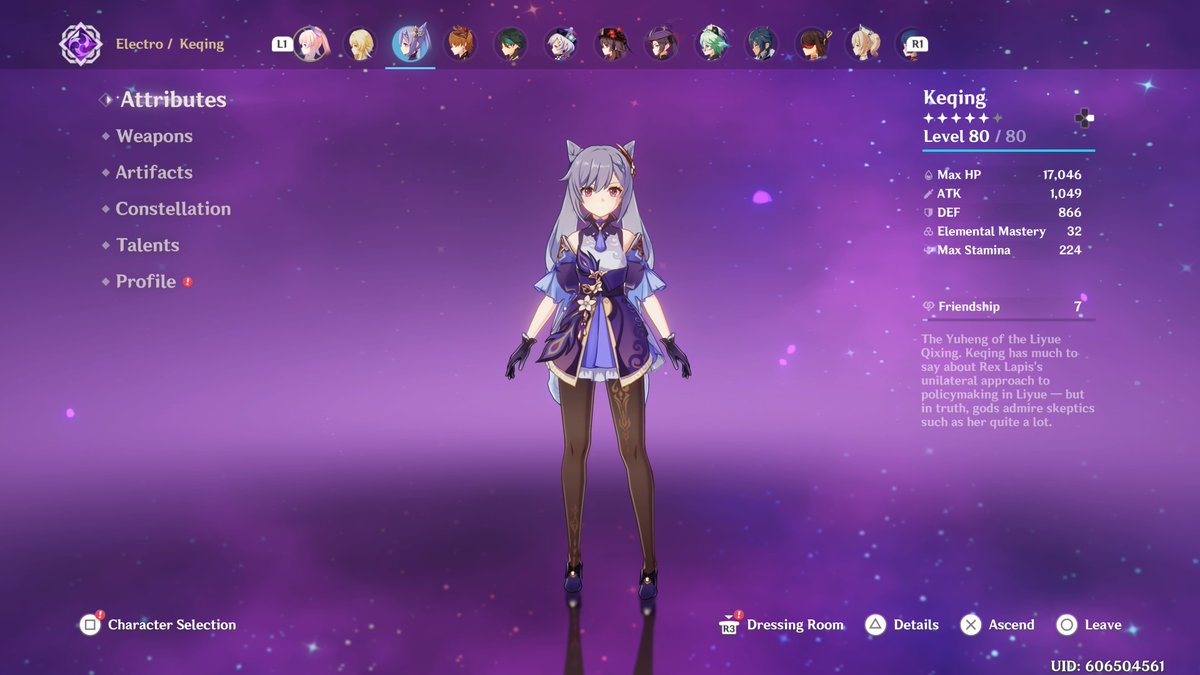Select the blonde Traveler portrait

tap(361, 44)
